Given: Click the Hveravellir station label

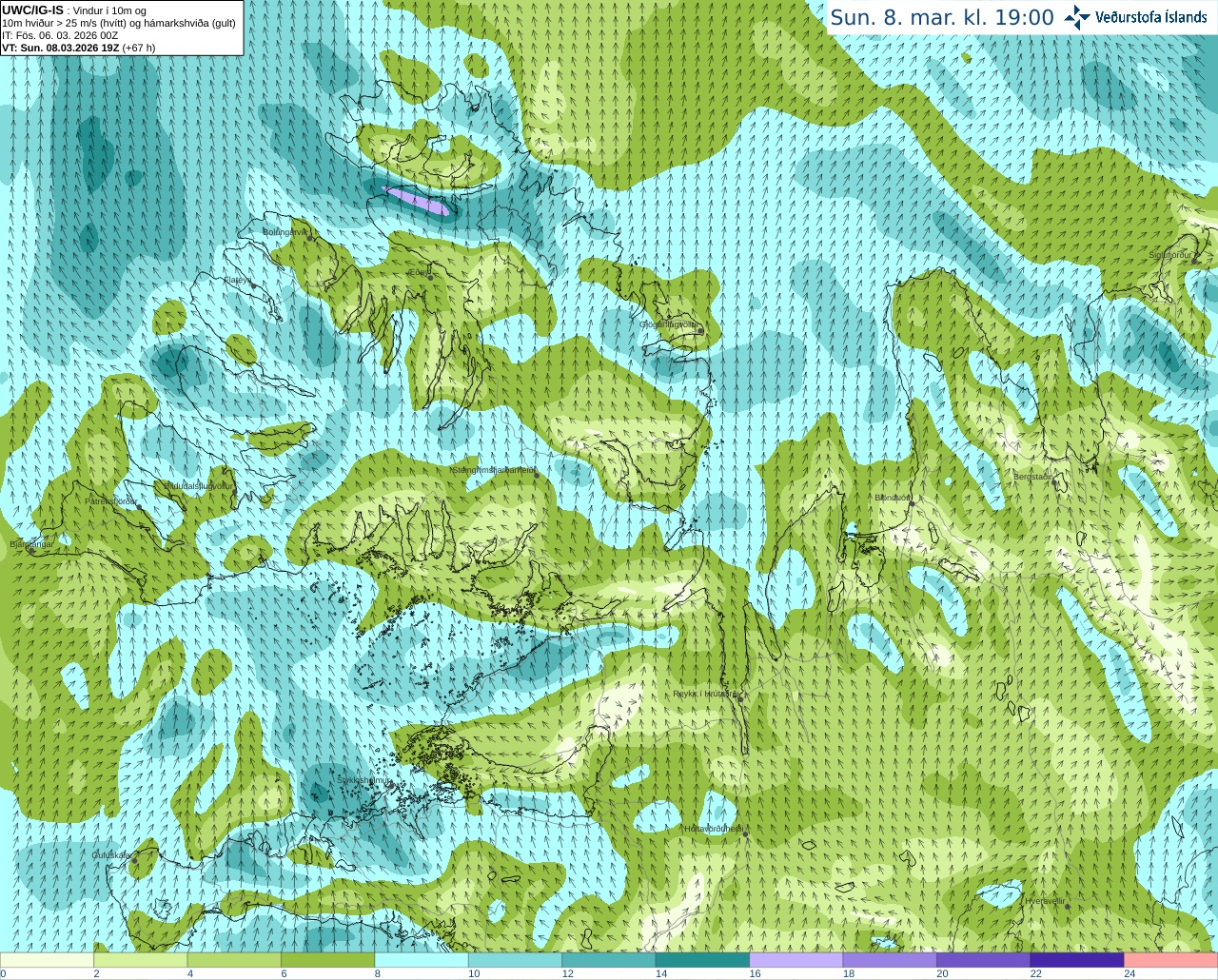Looking at the screenshot, I should pos(1045,900).
